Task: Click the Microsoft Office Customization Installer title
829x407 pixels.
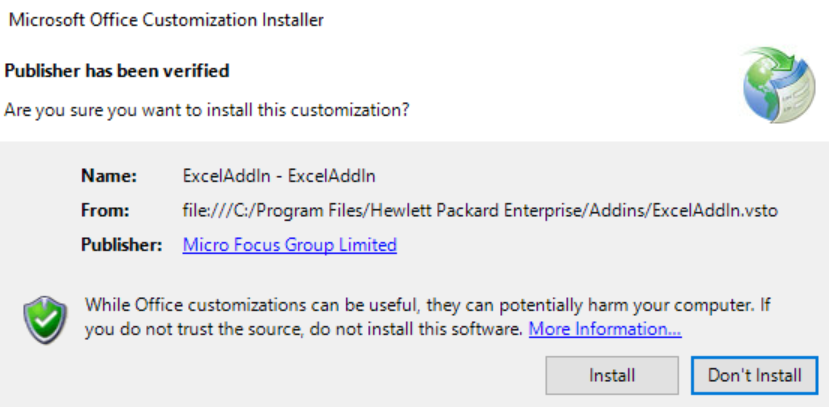Action: coord(166,21)
